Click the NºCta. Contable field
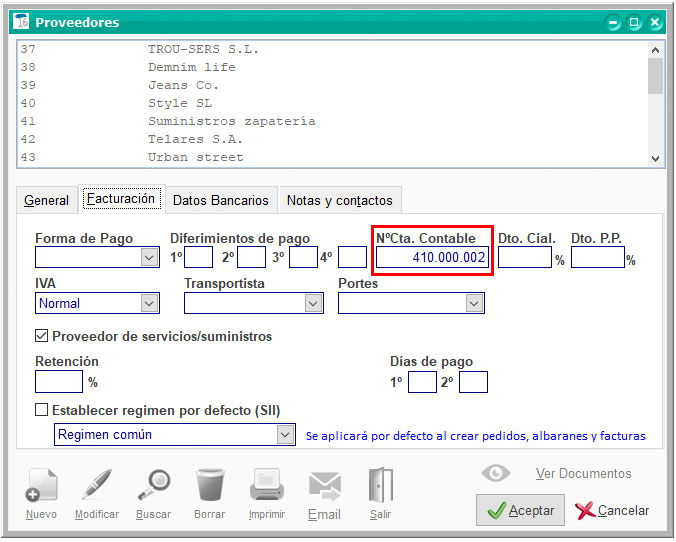Image resolution: width=676 pixels, height=542 pixels. click(x=432, y=257)
